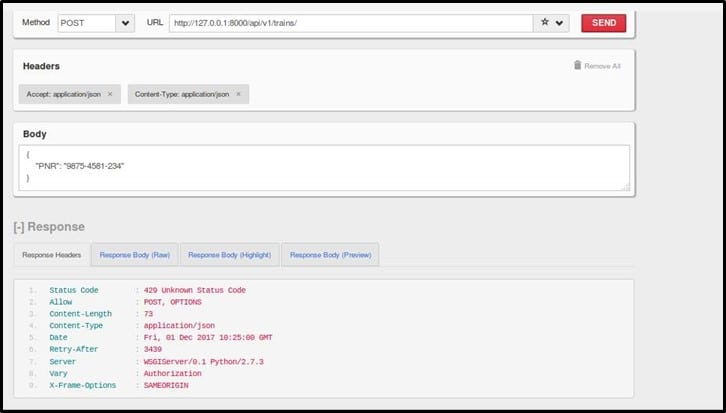Collapse the Response section with [-]
The width and height of the screenshot is (726, 413).
point(18,227)
